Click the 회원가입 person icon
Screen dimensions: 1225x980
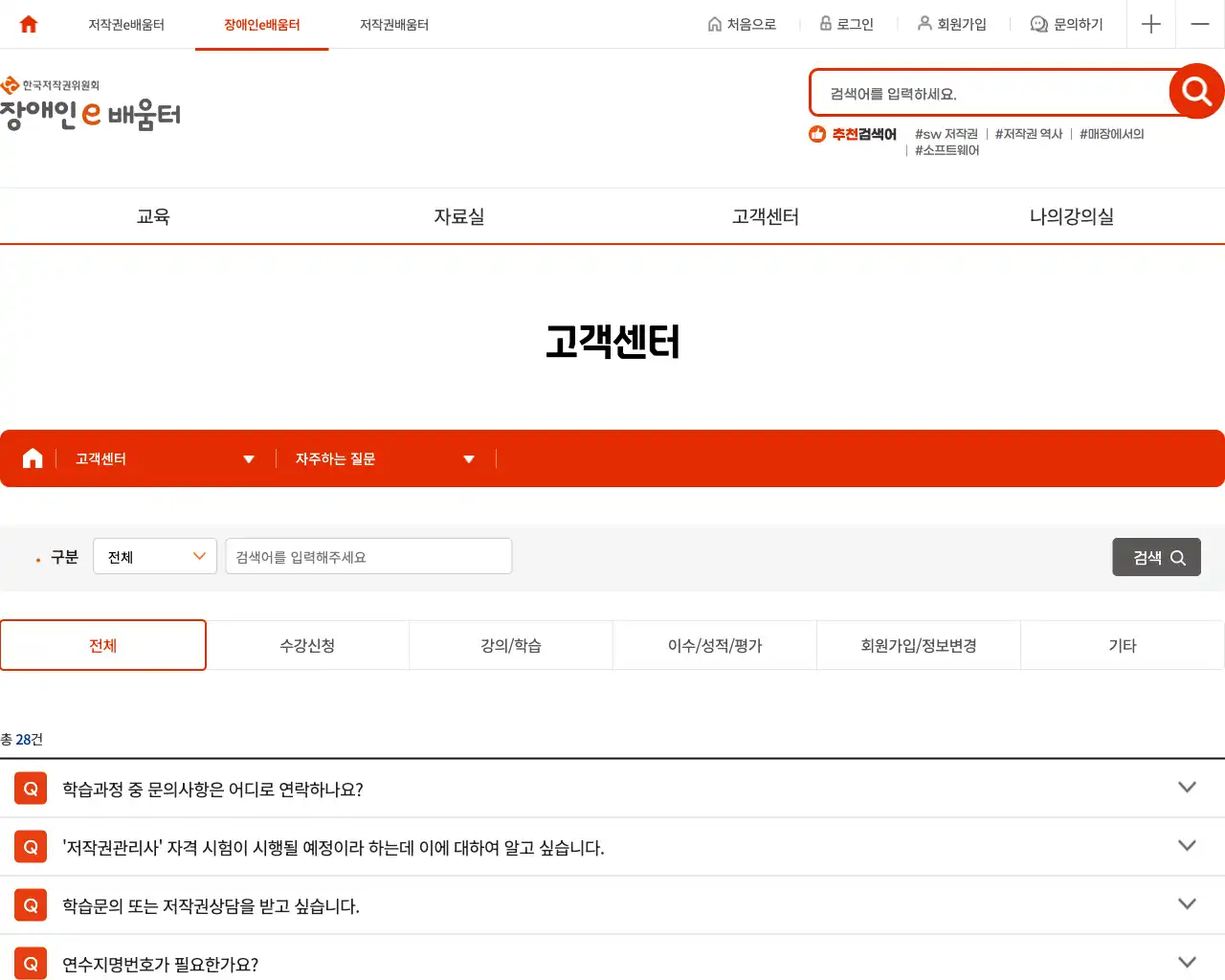924,24
